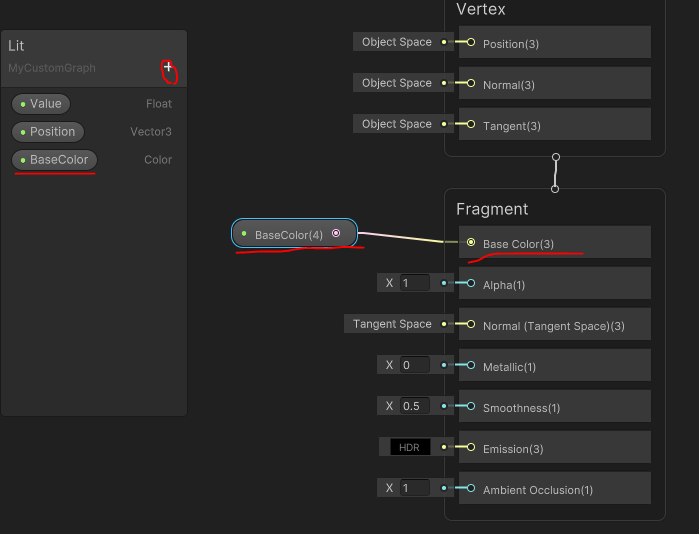Open Object Space dropdown for Normal
The width and height of the screenshot is (699, 534).
pyautogui.click(x=397, y=83)
